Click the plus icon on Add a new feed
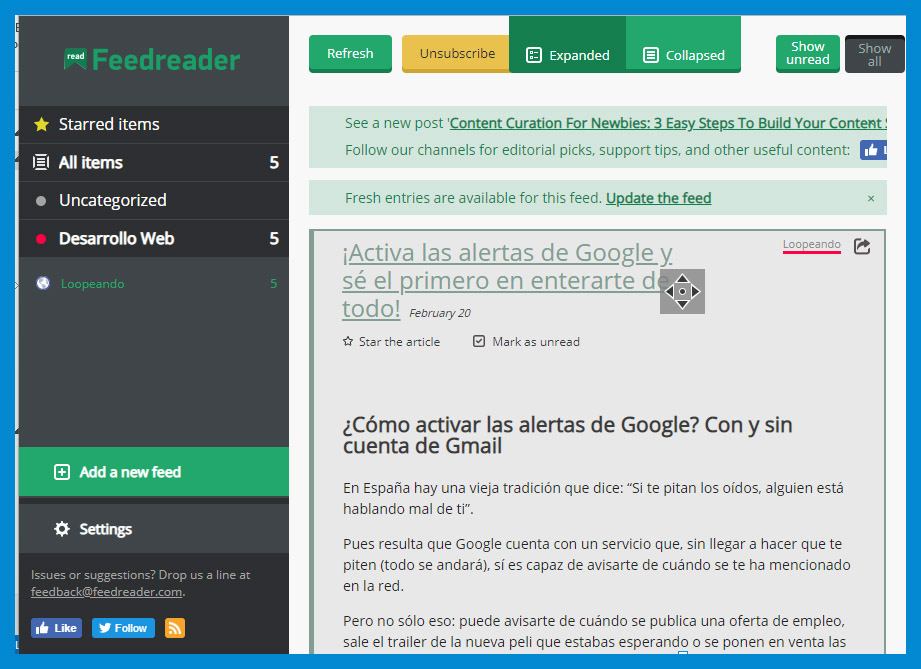Viewport: 921px width, 669px height. (x=62, y=472)
